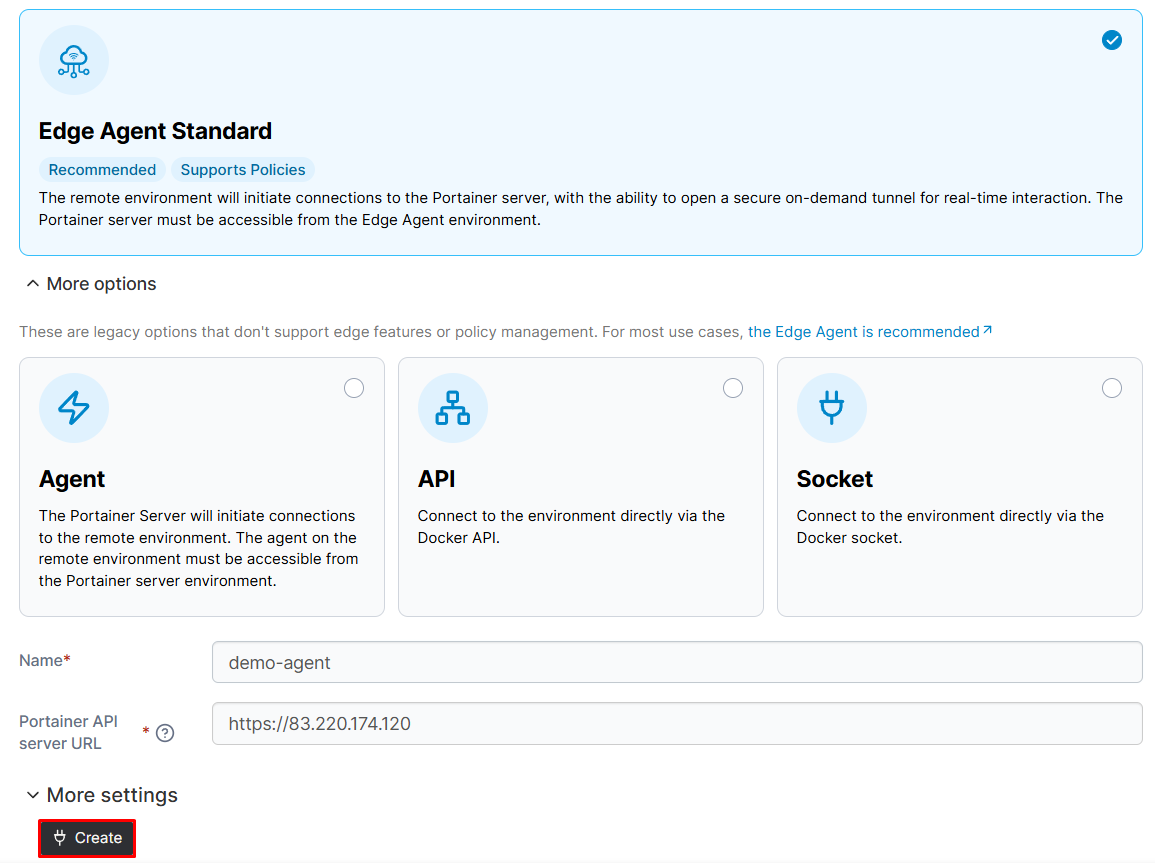Viewport: 1155px width, 863px height.
Task: Select the Agent radio option
Action: (x=354, y=388)
